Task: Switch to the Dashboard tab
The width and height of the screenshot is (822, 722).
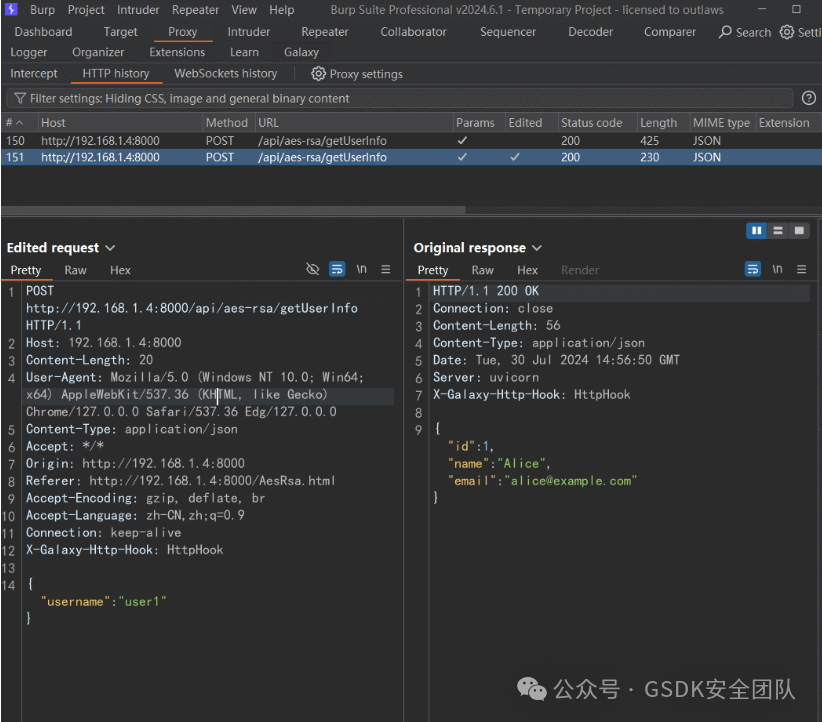Action: (x=44, y=32)
